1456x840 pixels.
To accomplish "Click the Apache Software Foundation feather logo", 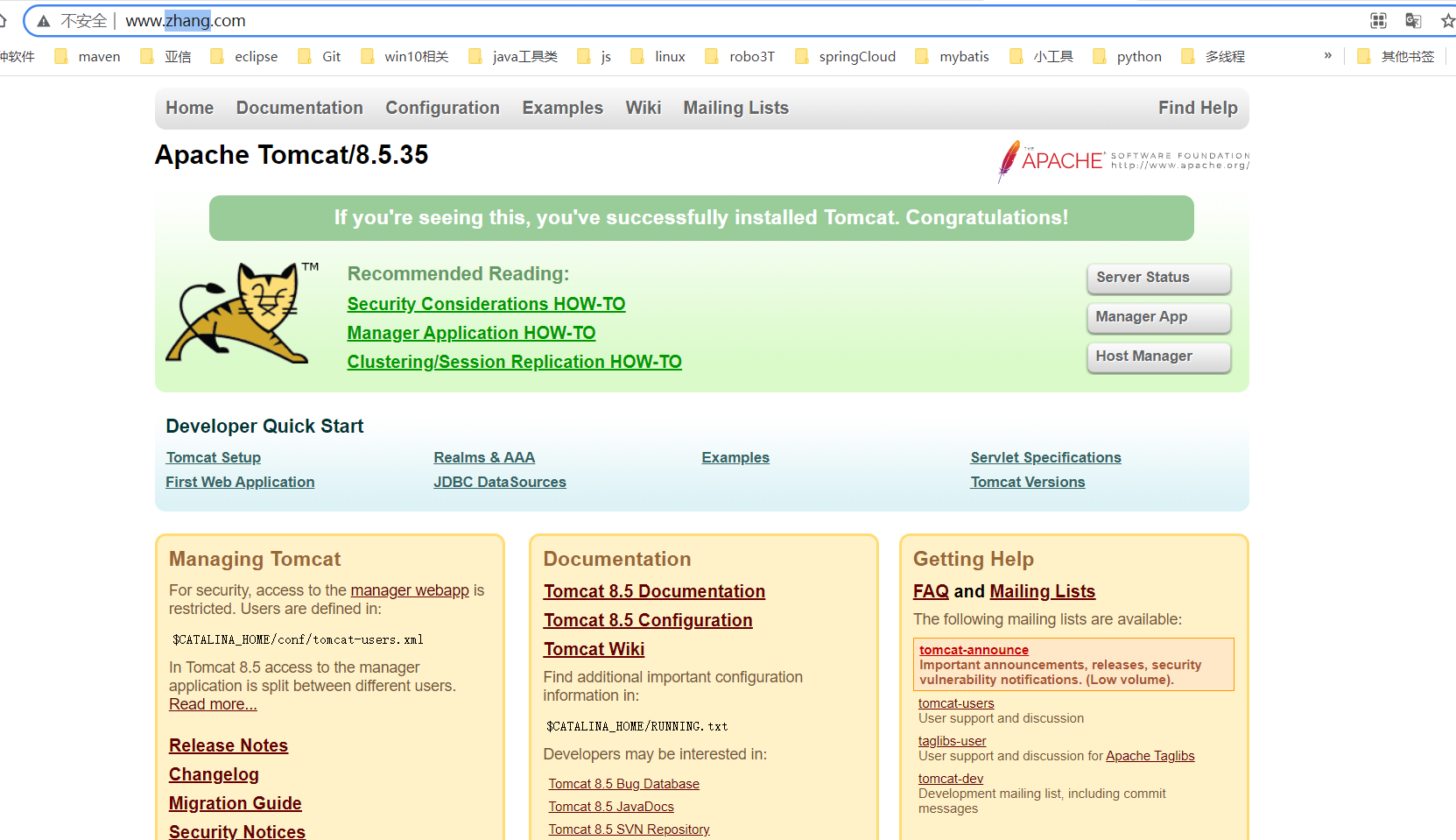I will pos(1123,161).
